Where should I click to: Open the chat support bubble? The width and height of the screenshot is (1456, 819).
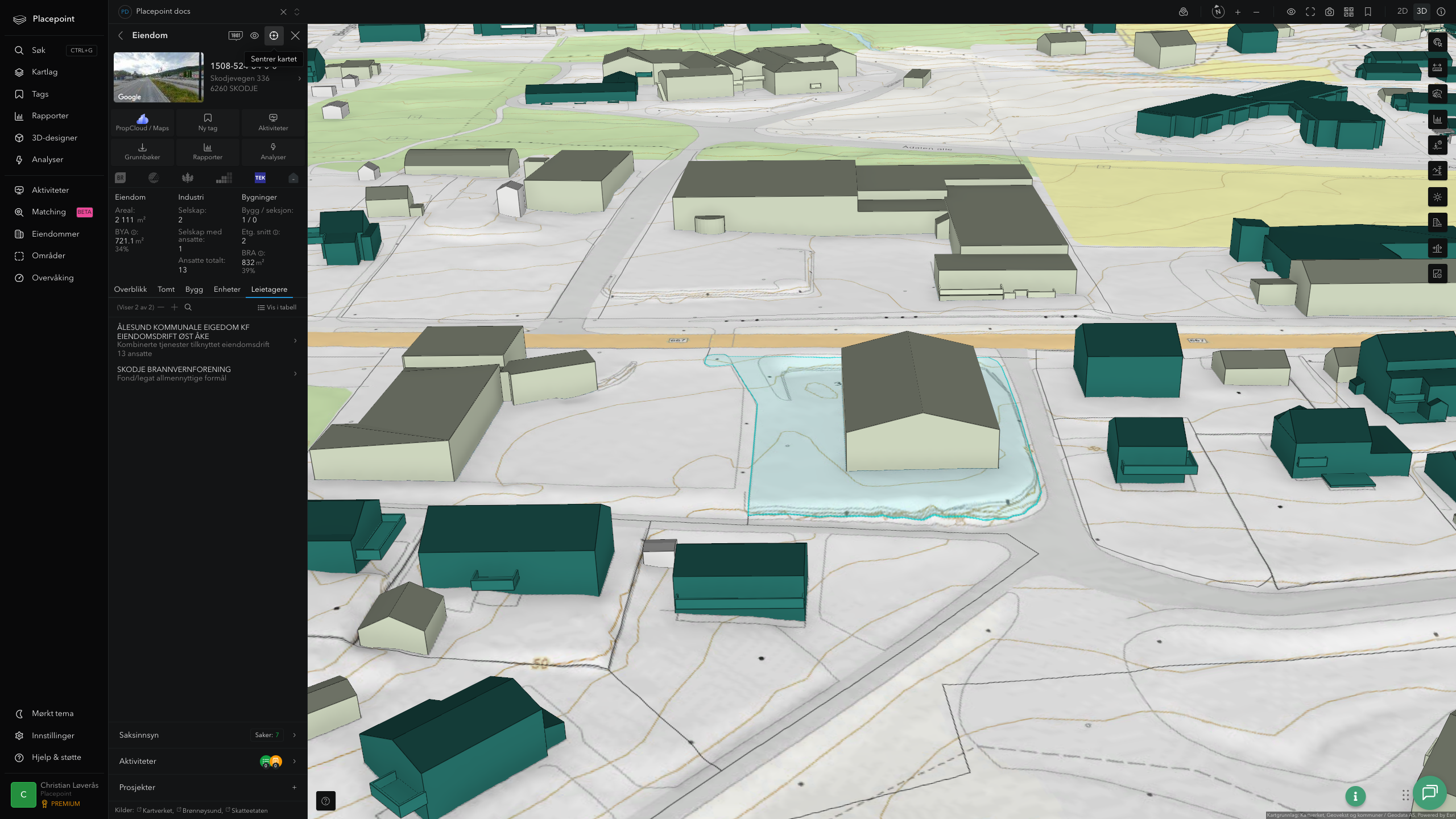(x=1430, y=793)
